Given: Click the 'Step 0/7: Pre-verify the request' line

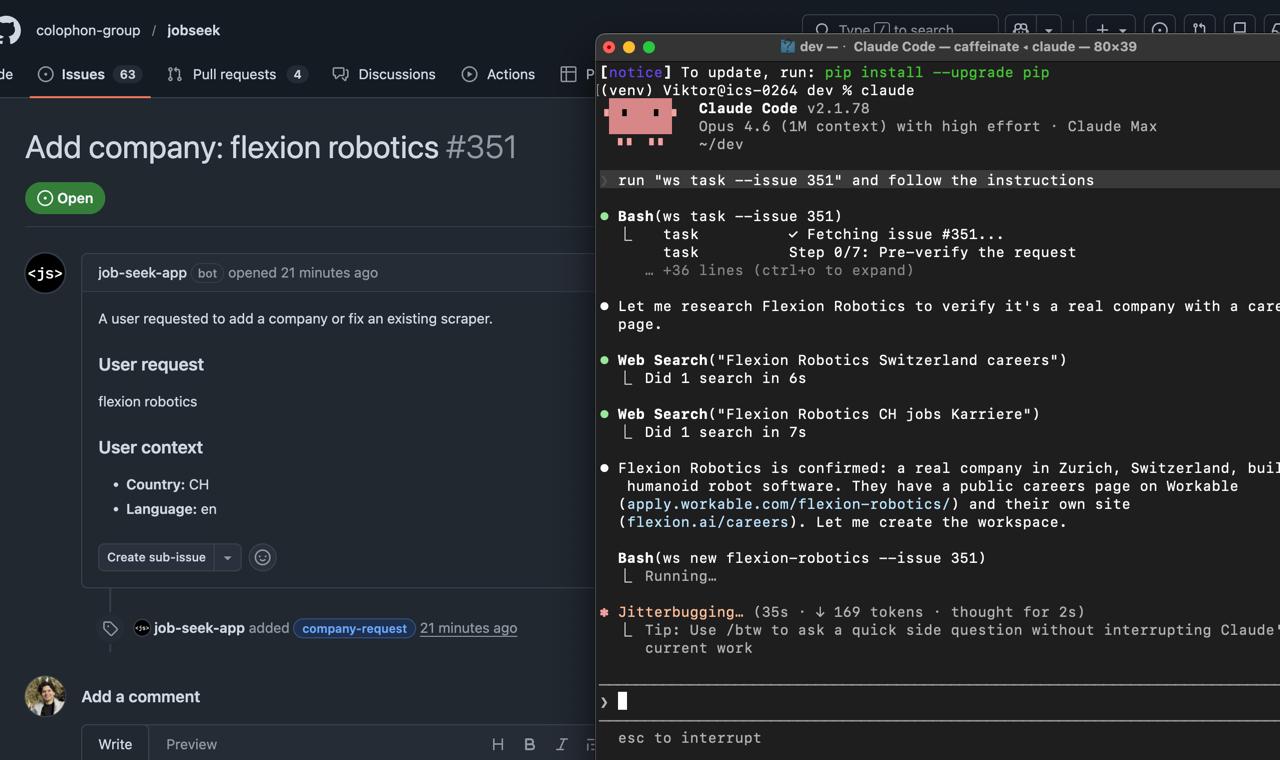Looking at the screenshot, I should (x=932, y=252).
